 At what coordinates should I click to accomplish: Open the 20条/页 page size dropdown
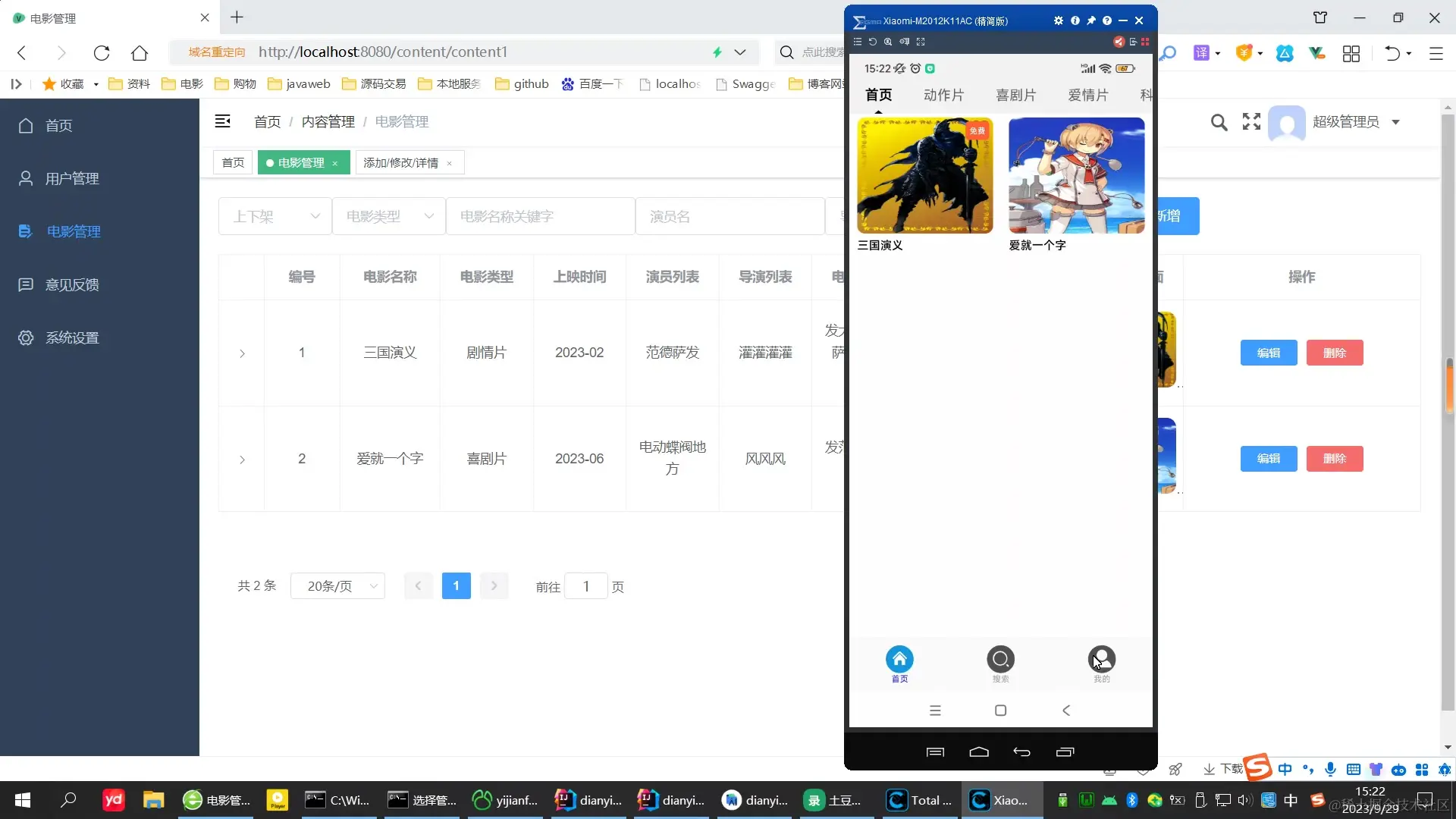click(x=337, y=586)
